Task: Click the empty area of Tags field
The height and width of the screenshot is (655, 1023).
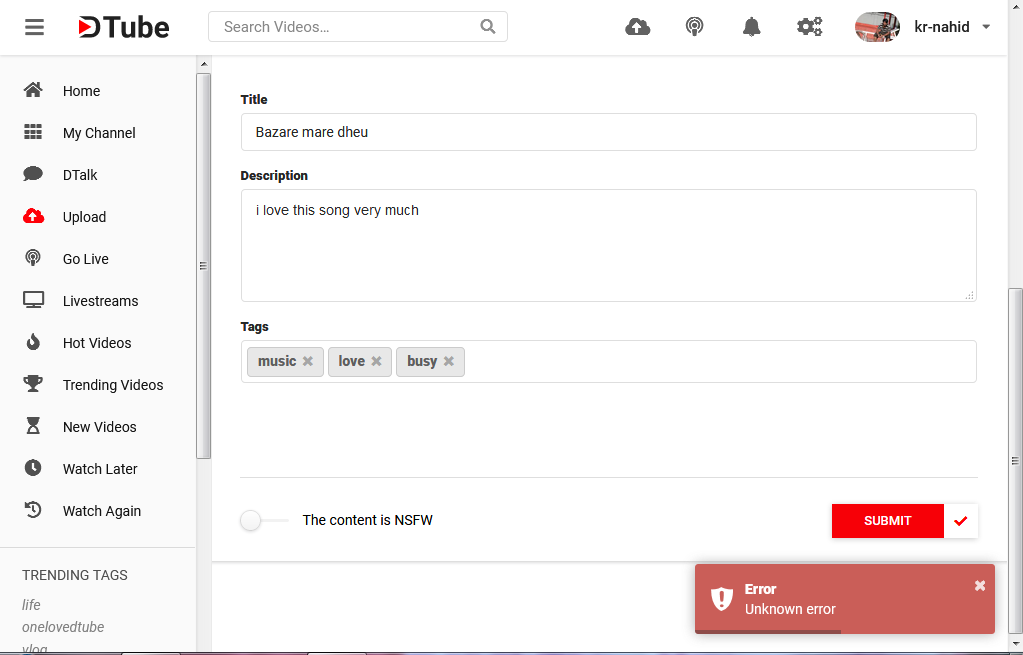Action: pos(718,361)
